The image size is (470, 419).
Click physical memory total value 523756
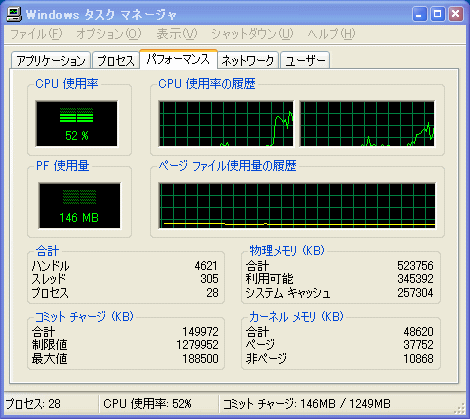(x=415, y=266)
